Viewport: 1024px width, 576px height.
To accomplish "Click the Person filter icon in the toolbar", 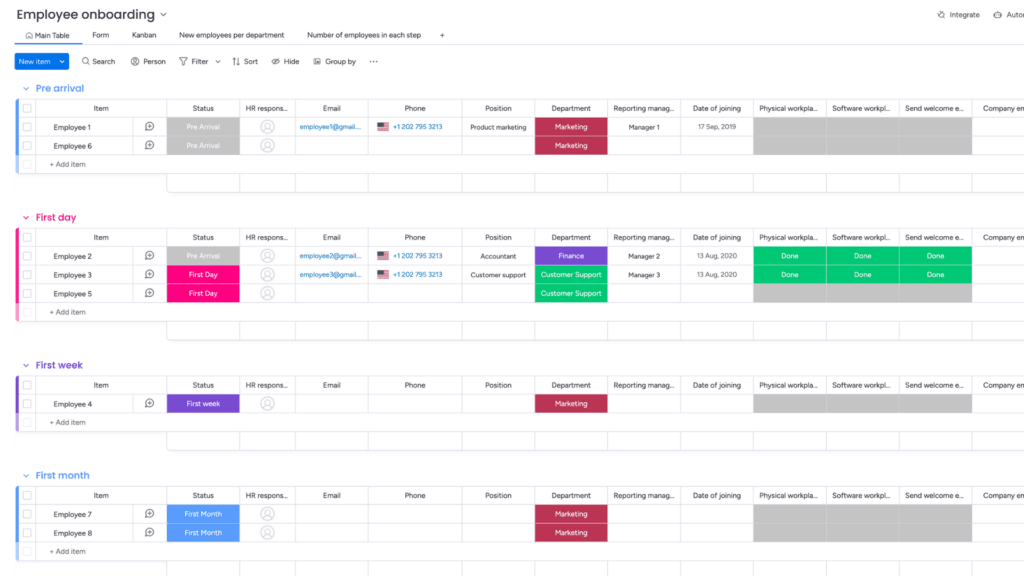I will 148,61.
